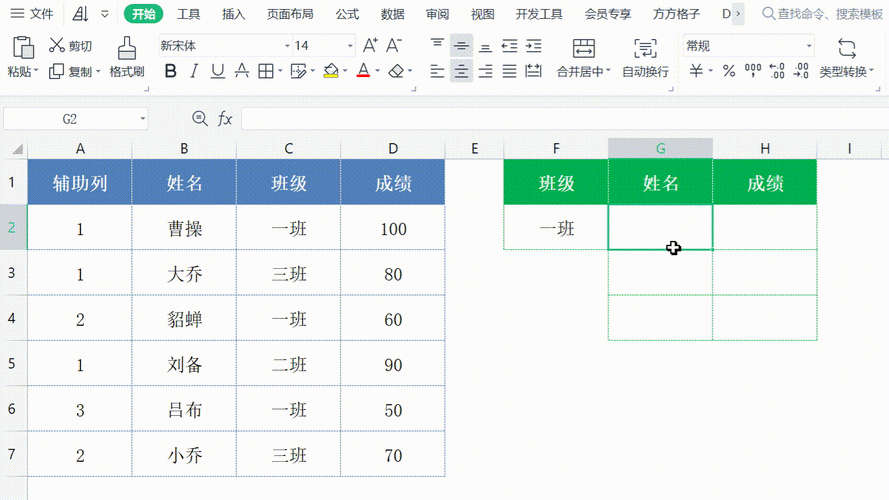Select row 5 header
This screenshot has height=500, width=889.
[12, 363]
